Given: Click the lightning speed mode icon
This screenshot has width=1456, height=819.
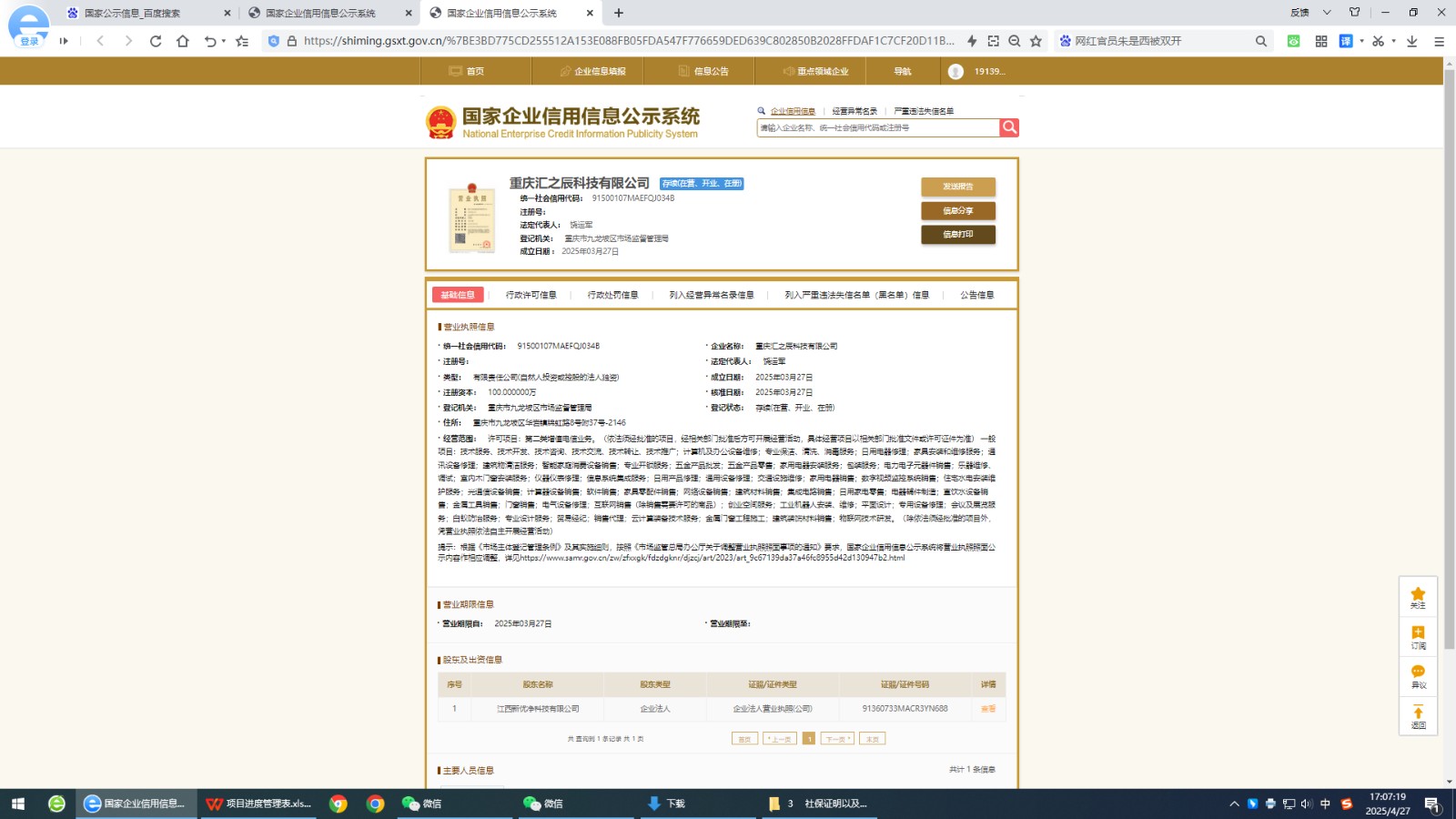Looking at the screenshot, I should click(972, 41).
